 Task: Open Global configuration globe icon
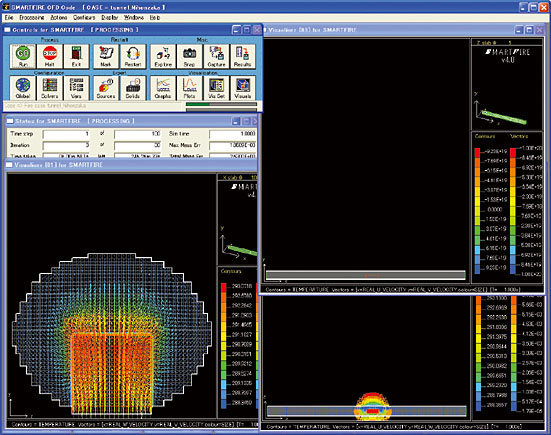click(x=23, y=88)
